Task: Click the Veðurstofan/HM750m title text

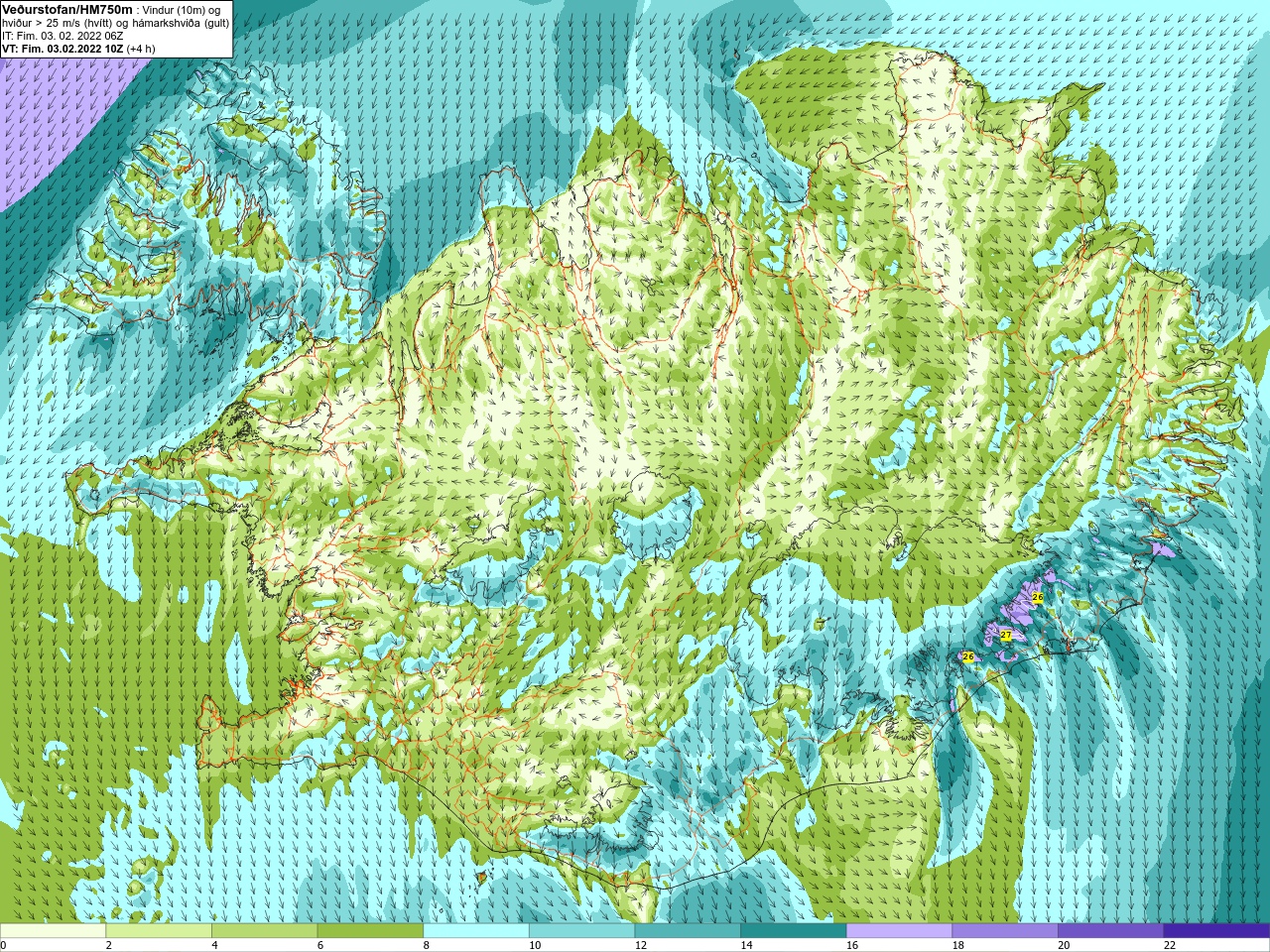Action: [67, 9]
